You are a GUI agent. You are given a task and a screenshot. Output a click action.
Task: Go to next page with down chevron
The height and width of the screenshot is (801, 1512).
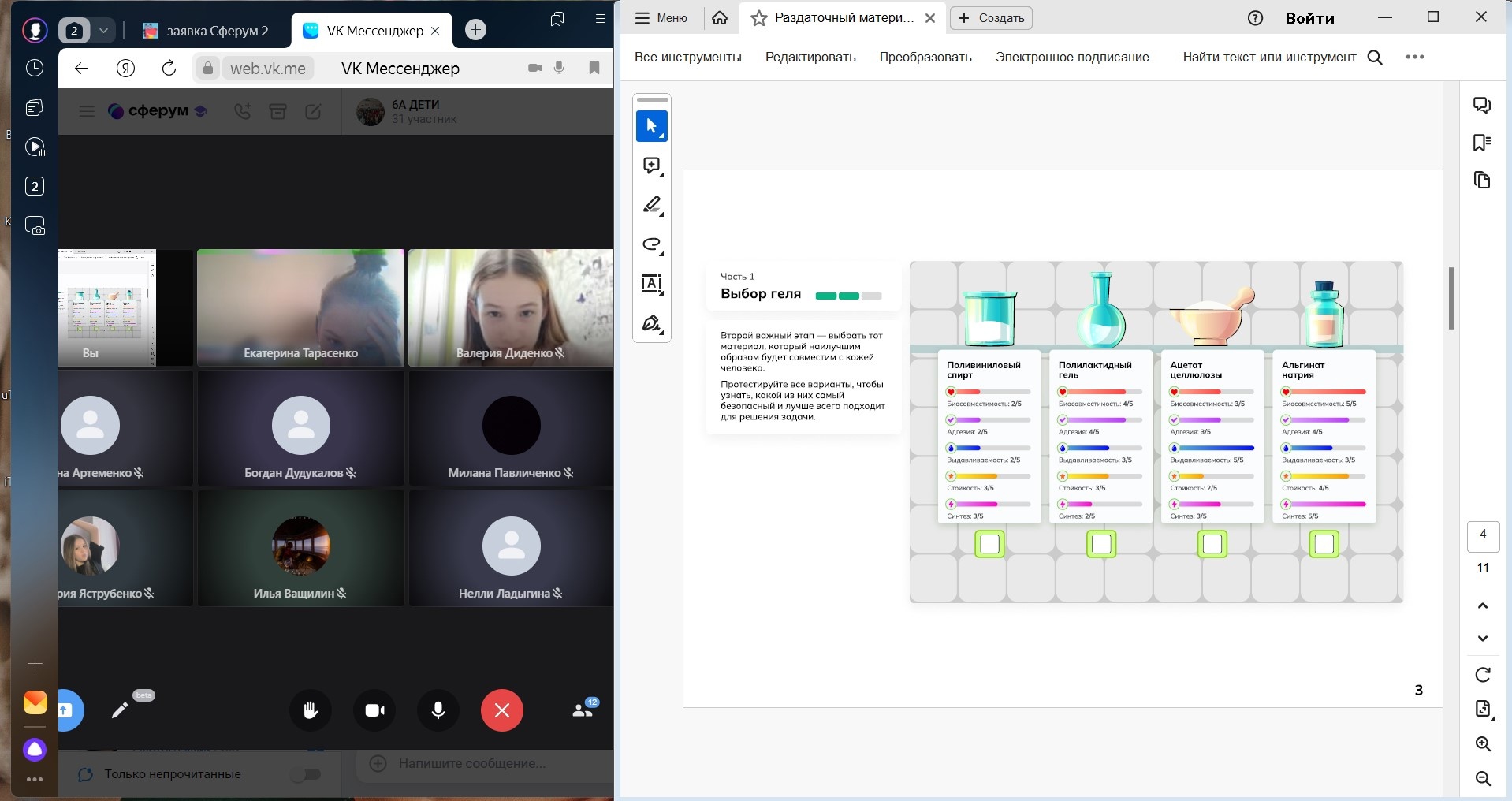pyautogui.click(x=1483, y=639)
